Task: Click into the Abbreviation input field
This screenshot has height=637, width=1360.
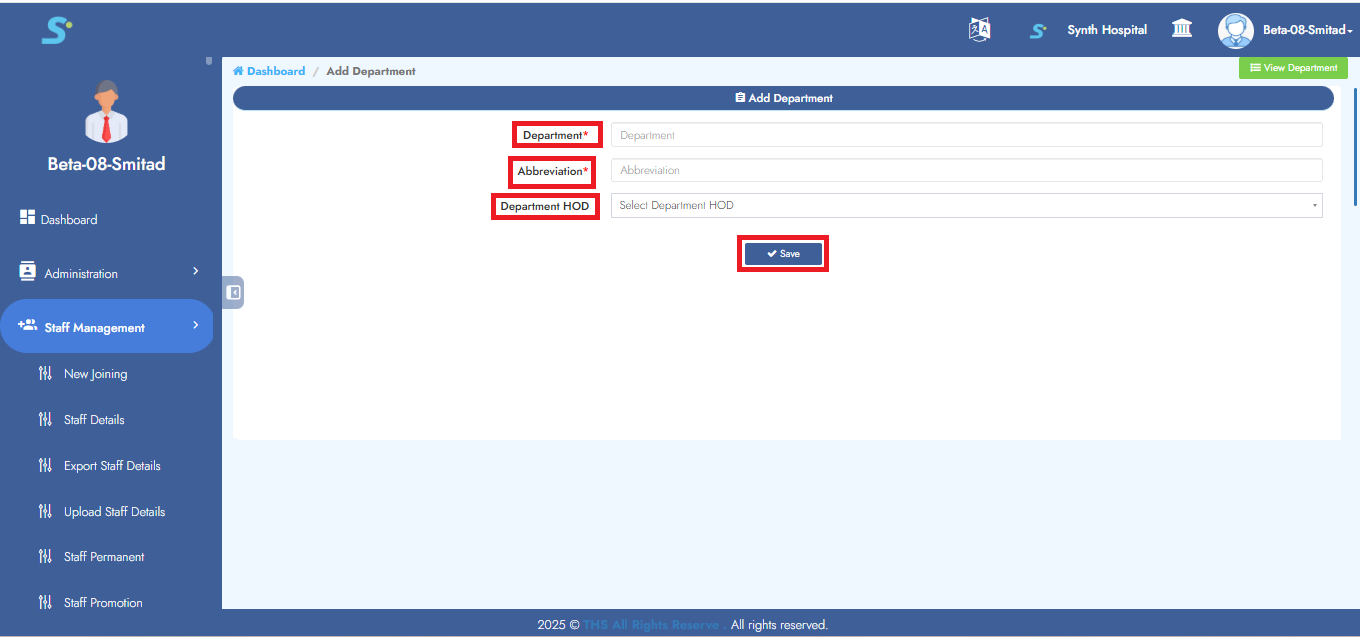Action: (x=966, y=171)
